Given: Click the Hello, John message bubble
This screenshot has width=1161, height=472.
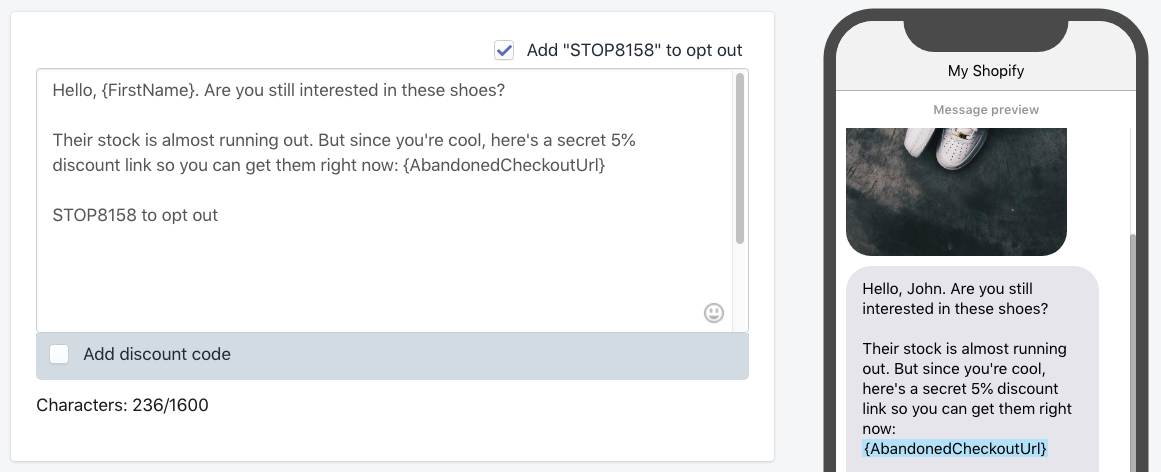Looking at the screenshot, I should [972, 369].
